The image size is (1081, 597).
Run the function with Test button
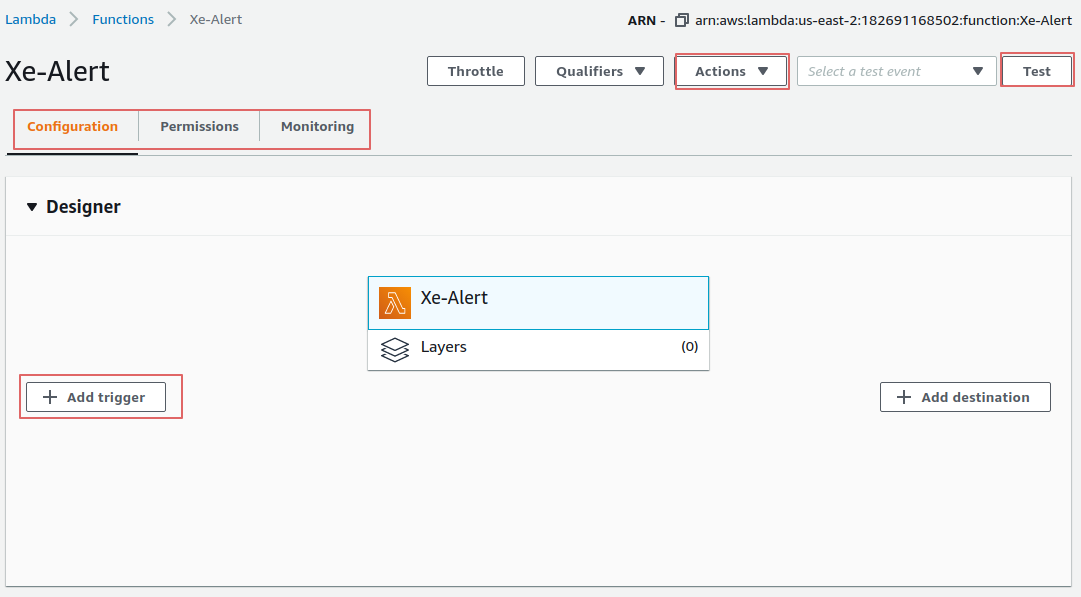1036,71
